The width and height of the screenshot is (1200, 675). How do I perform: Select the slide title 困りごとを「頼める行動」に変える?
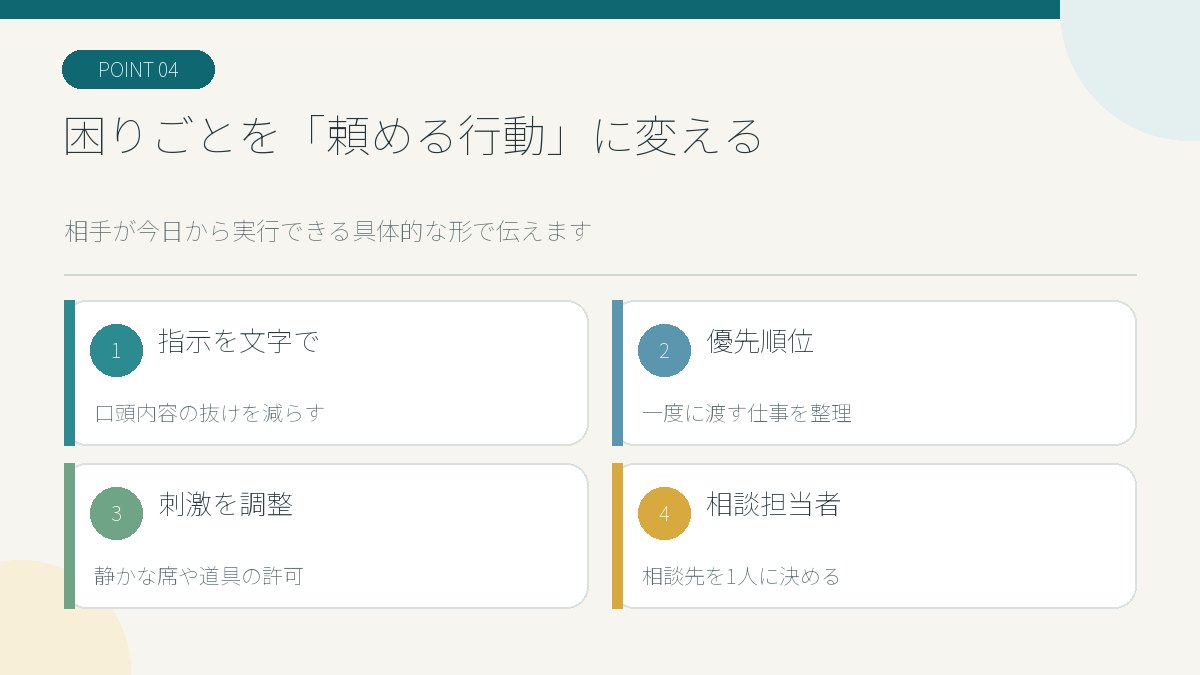[413, 137]
